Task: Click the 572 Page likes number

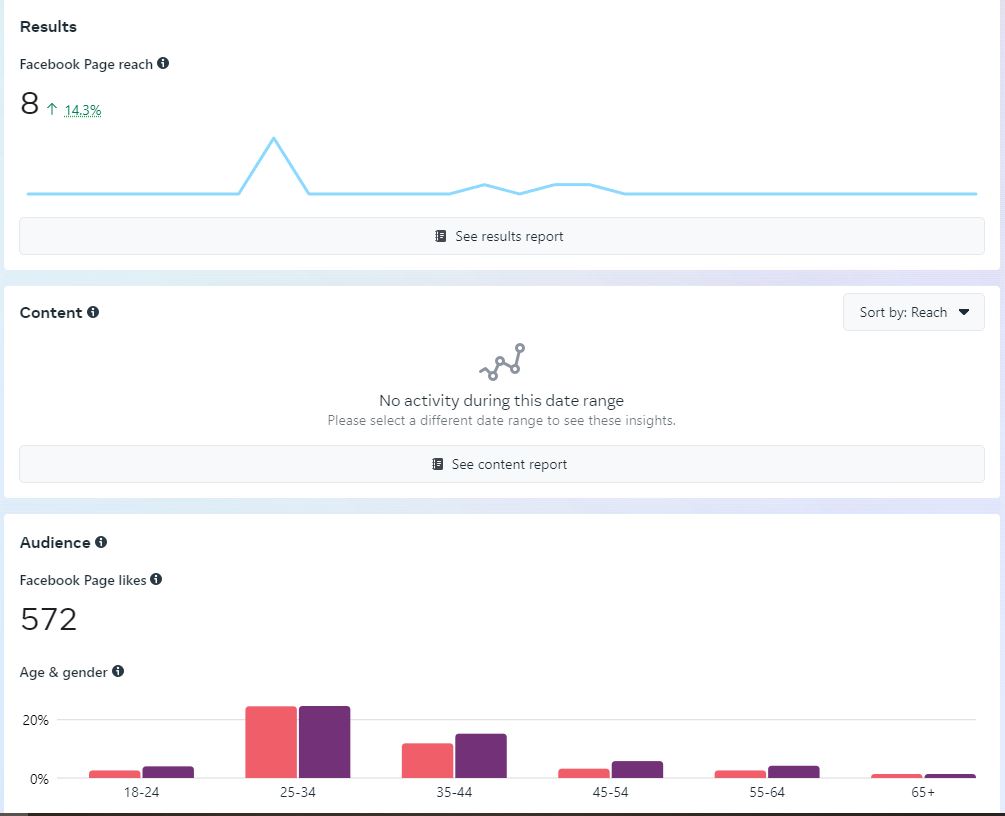Action: pyautogui.click(x=49, y=620)
